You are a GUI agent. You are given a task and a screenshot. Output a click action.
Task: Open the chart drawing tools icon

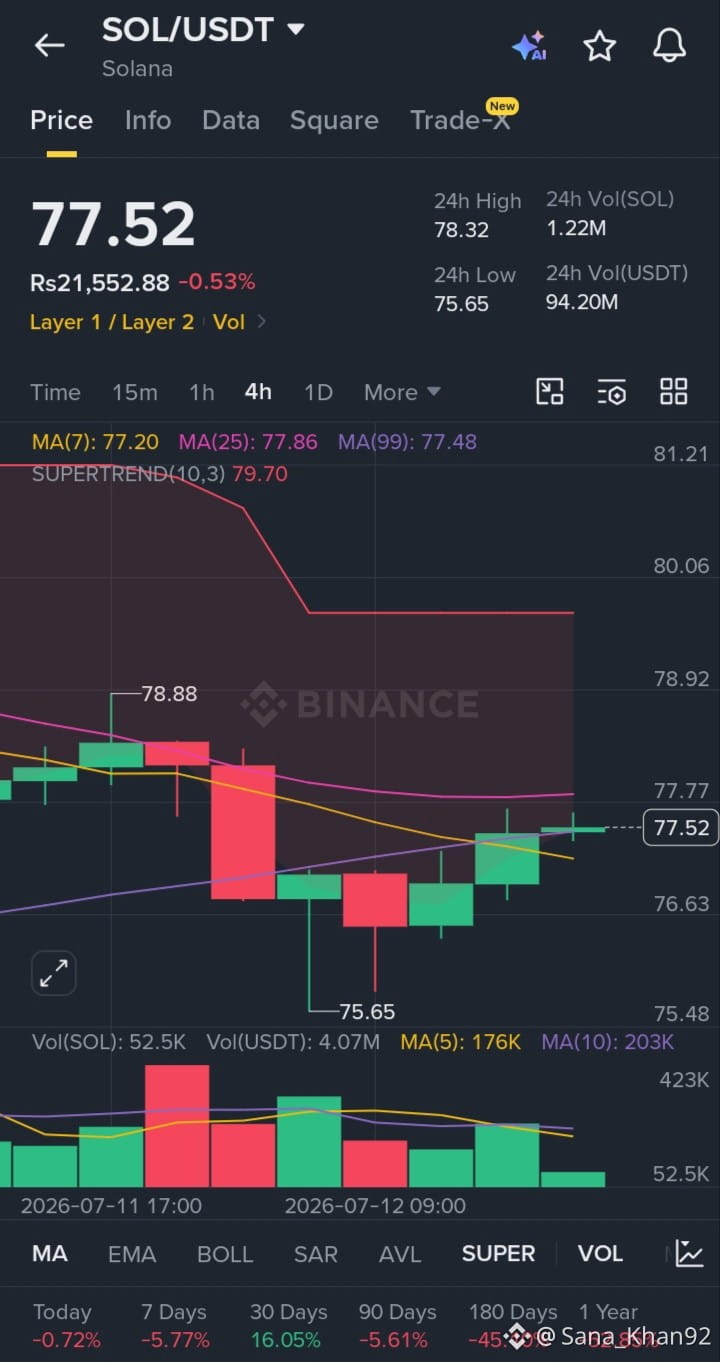coord(550,392)
